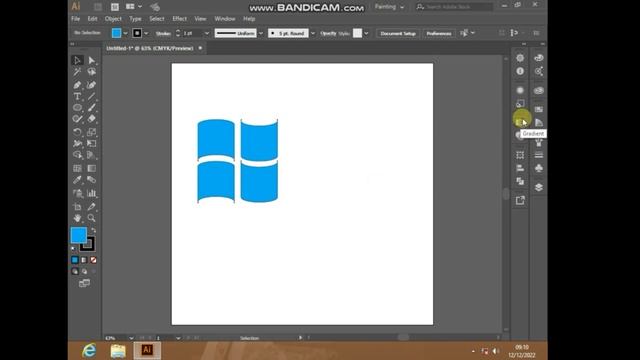Select the Zoom magnifier tool
640x360 pixels.
coord(91,218)
